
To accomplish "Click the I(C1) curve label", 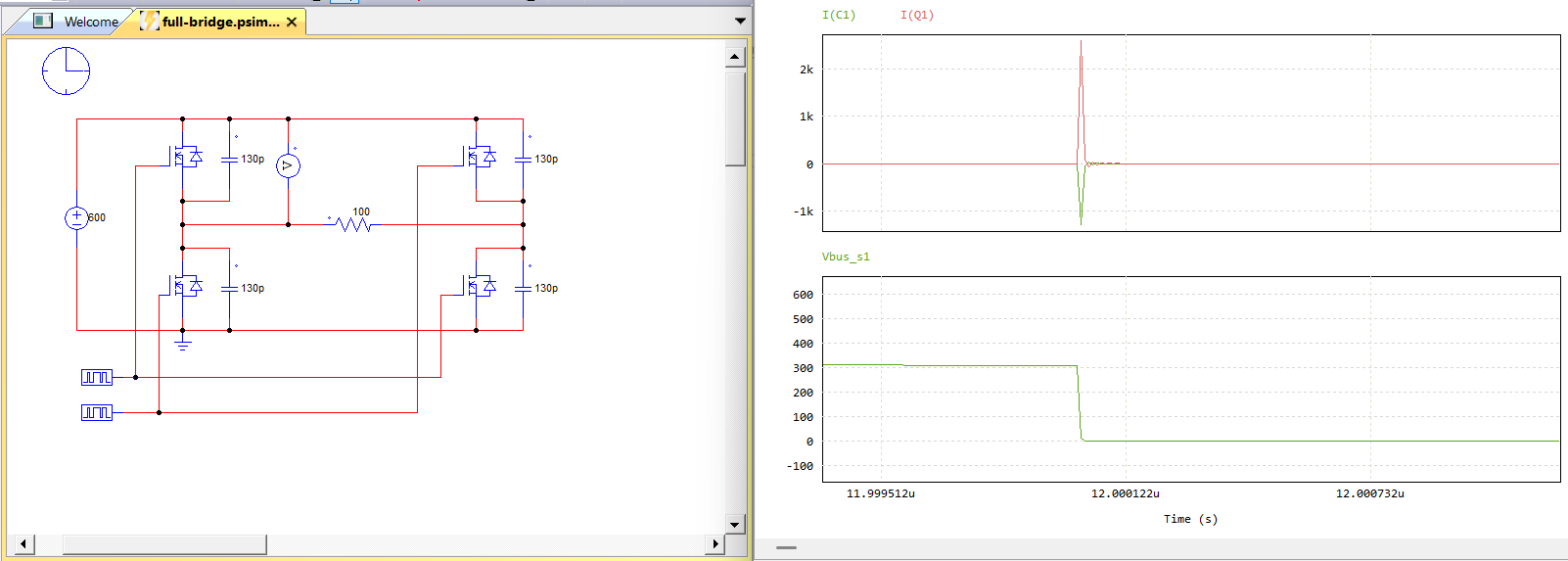I will [839, 15].
